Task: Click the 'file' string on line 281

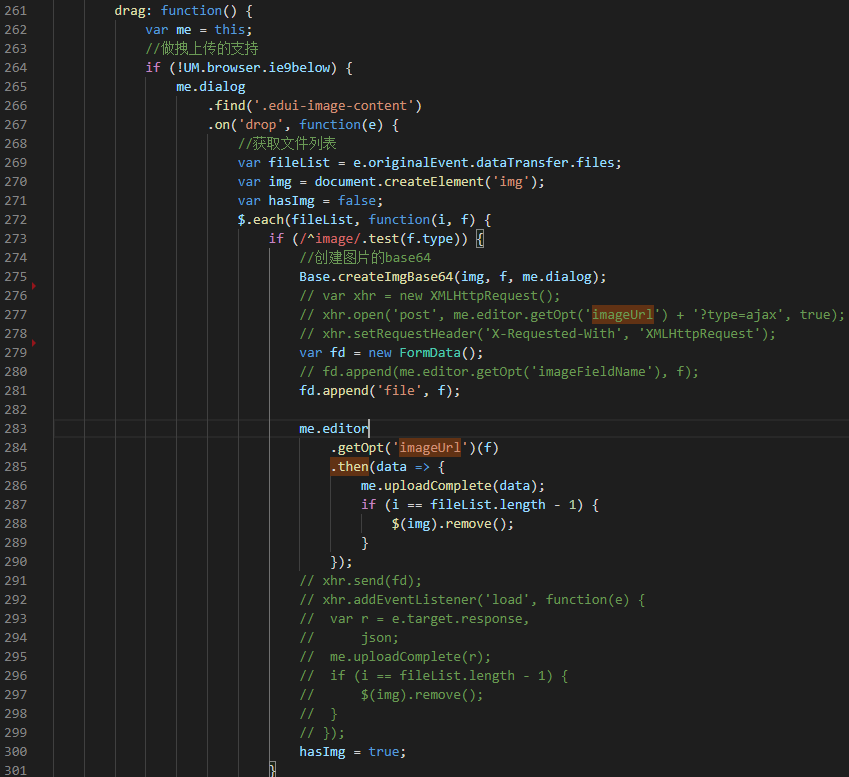Action: pyautogui.click(x=399, y=390)
